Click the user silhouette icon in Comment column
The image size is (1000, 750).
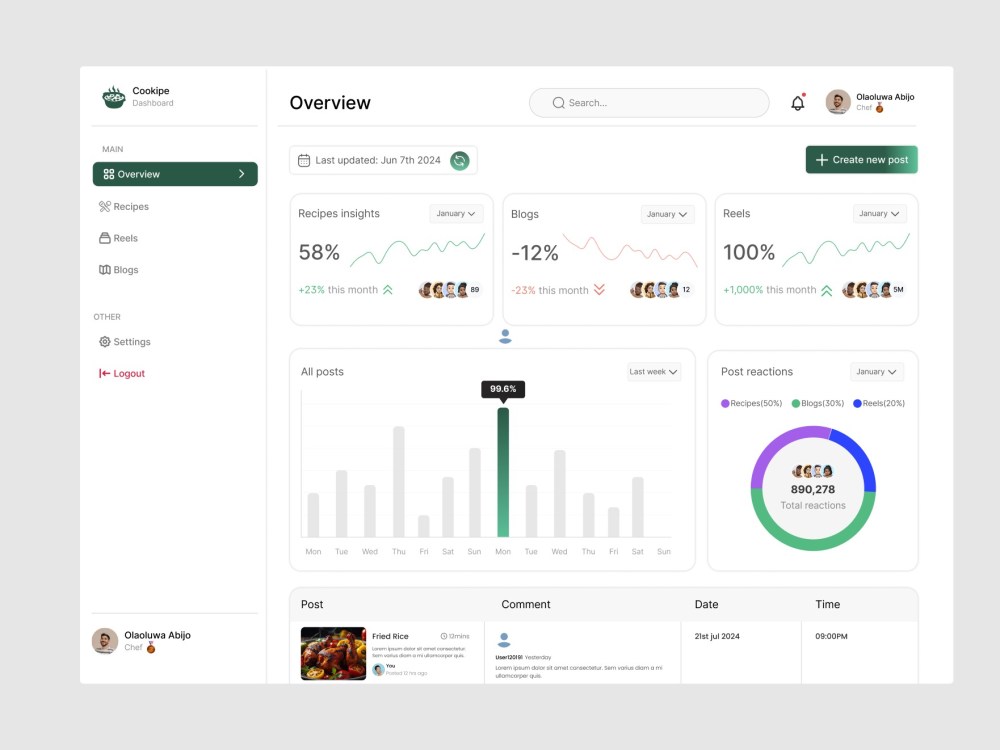[504, 640]
